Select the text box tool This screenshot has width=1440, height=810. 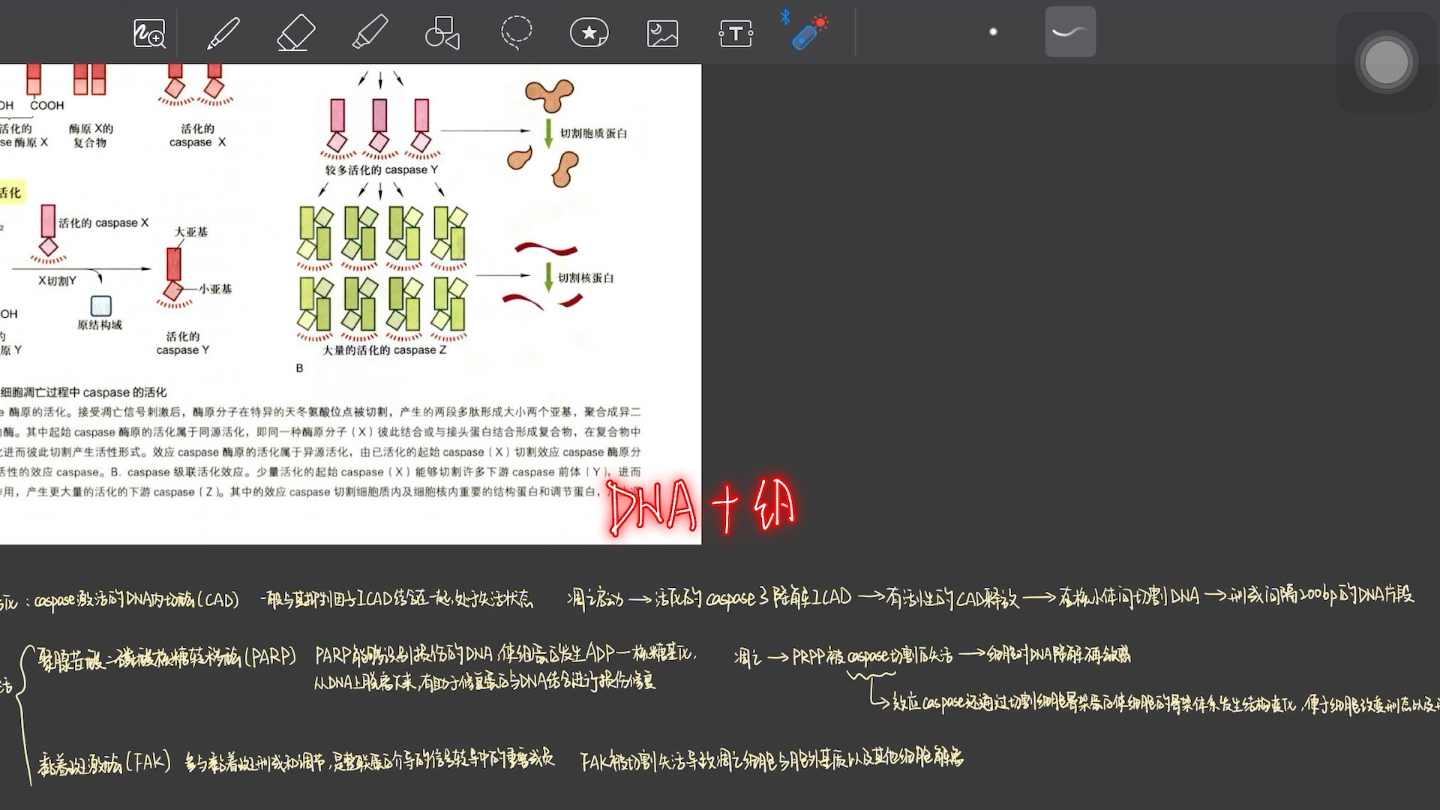[x=735, y=31]
